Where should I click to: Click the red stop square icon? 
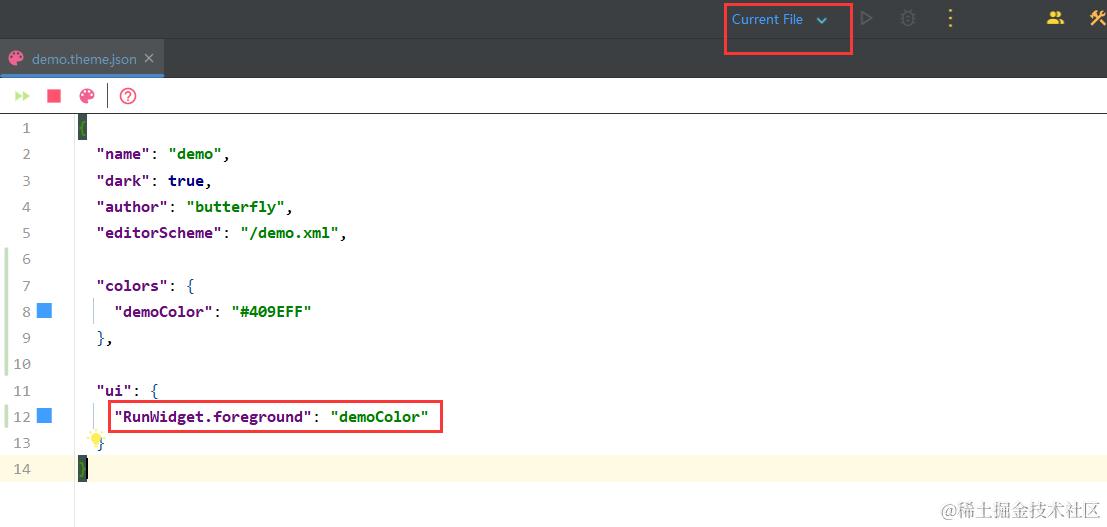(54, 96)
